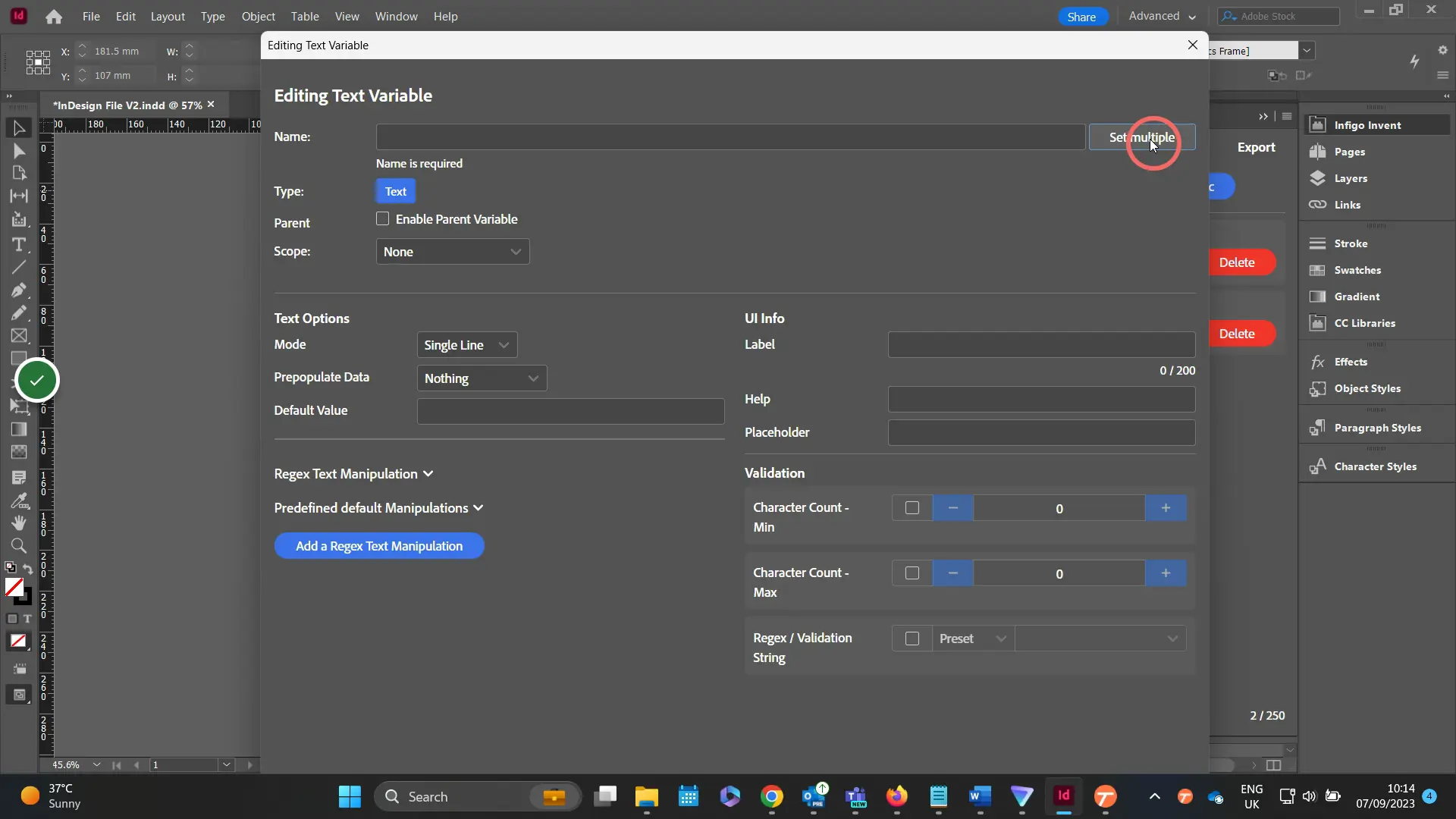
Task: Select the Zoom tool
Action: pyautogui.click(x=19, y=546)
